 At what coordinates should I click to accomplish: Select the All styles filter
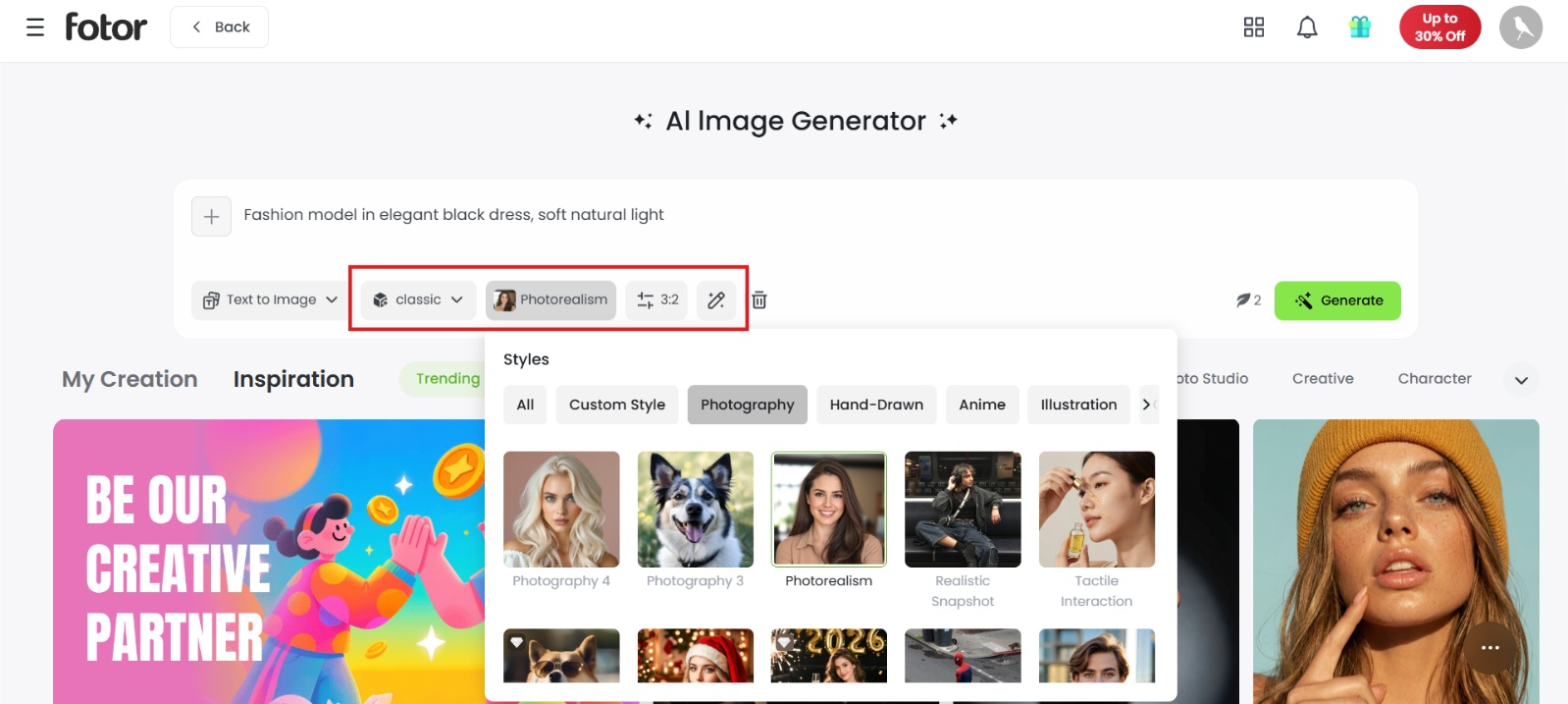pos(525,405)
